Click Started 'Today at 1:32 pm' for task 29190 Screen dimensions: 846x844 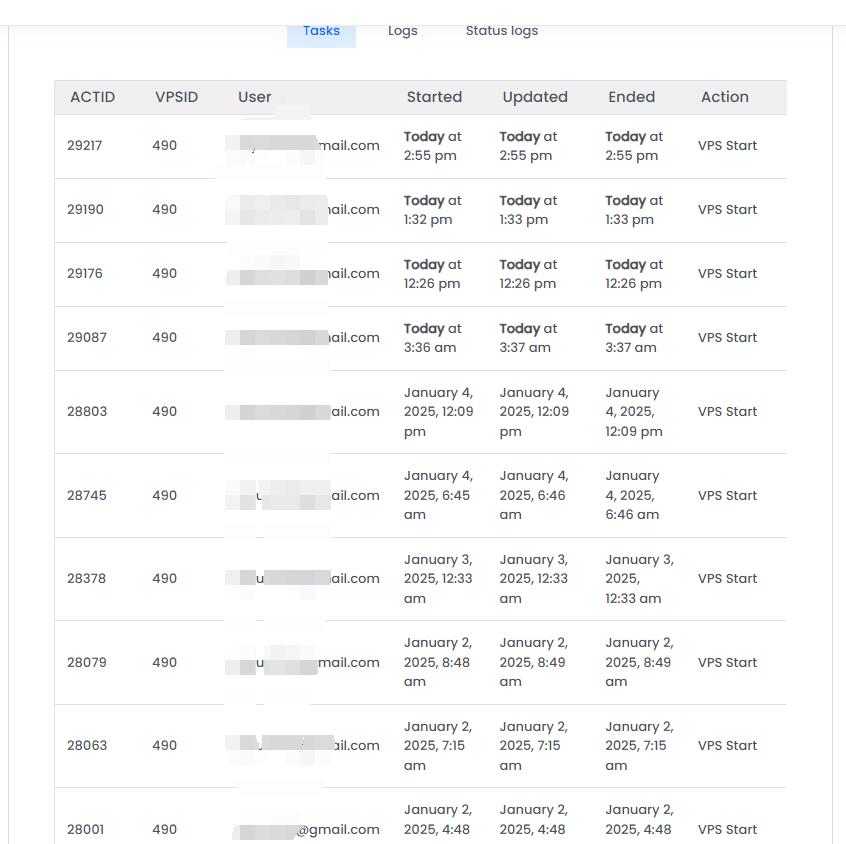[x=433, y=210]
